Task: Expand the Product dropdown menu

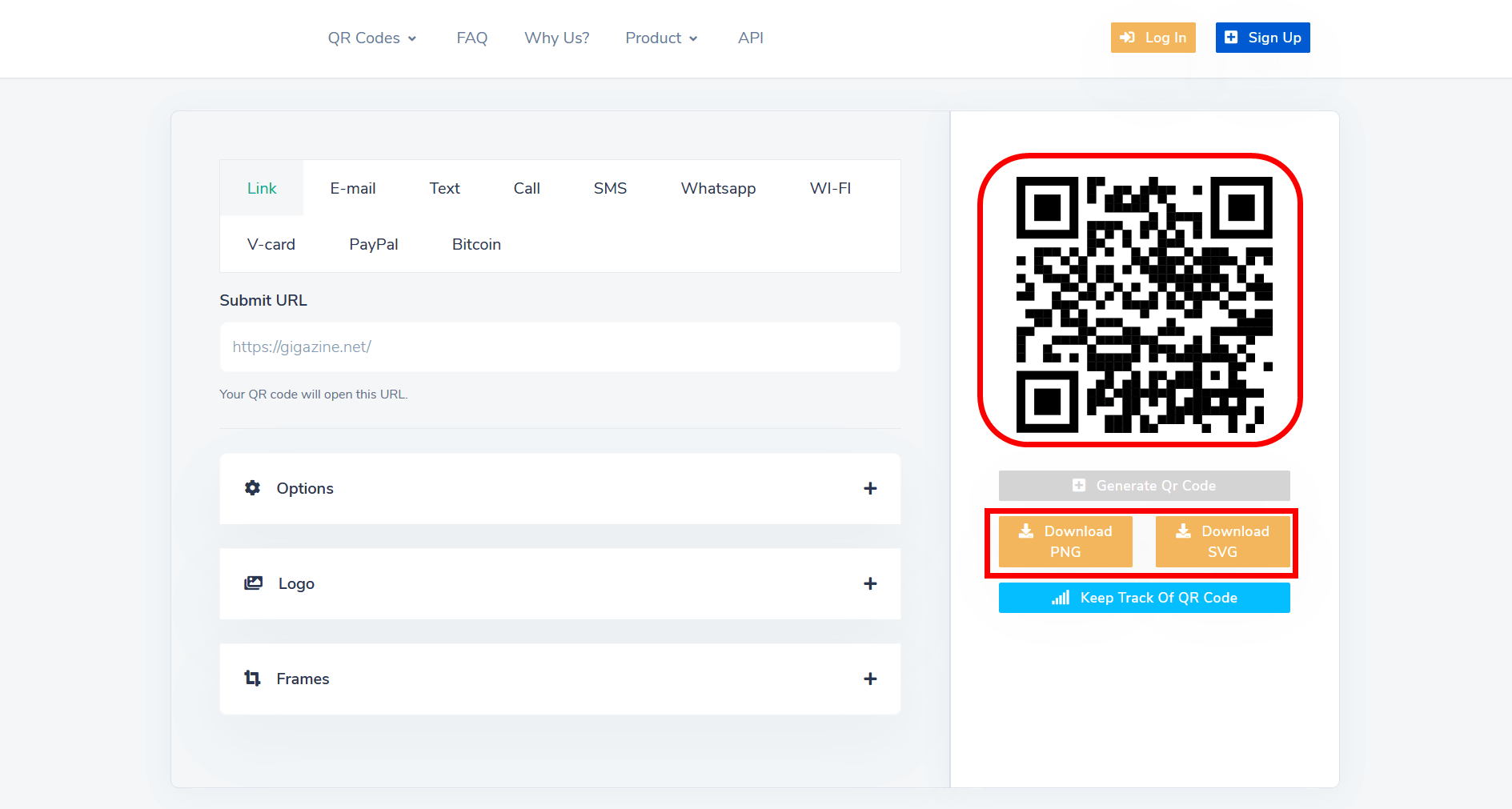Action: [x=661, y=38]
